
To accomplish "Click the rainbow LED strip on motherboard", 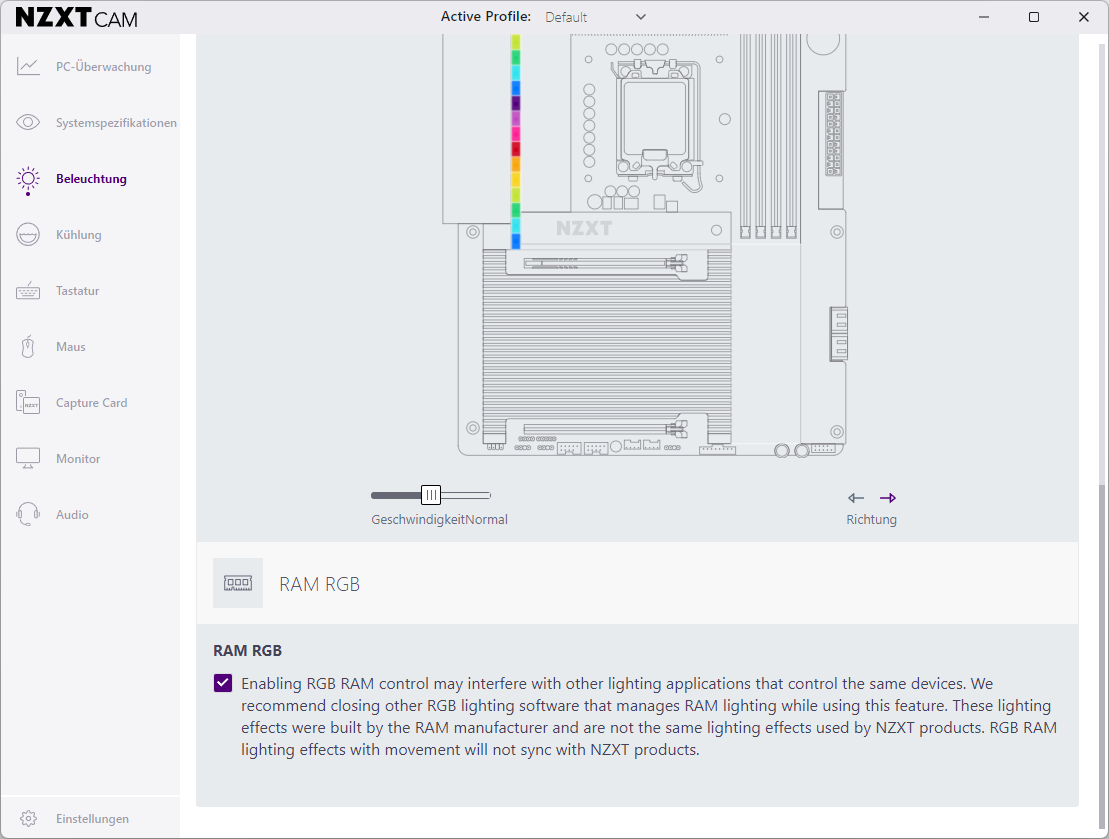I will tap(515, 140).
